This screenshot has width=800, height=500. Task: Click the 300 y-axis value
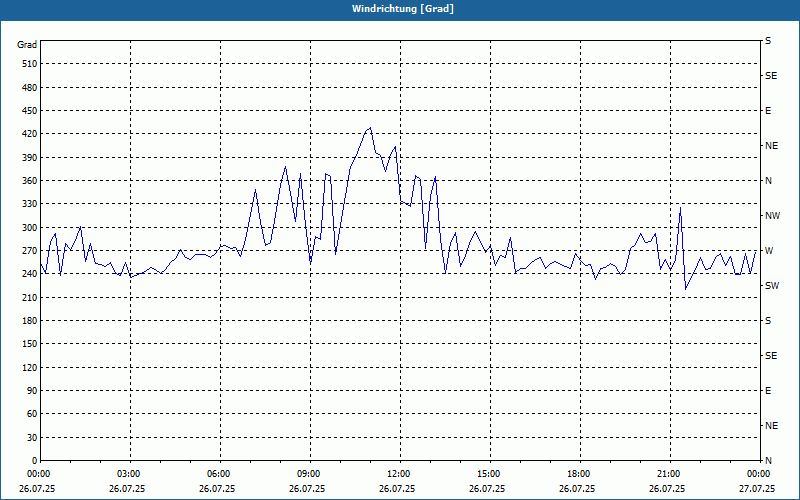point(30,227)
